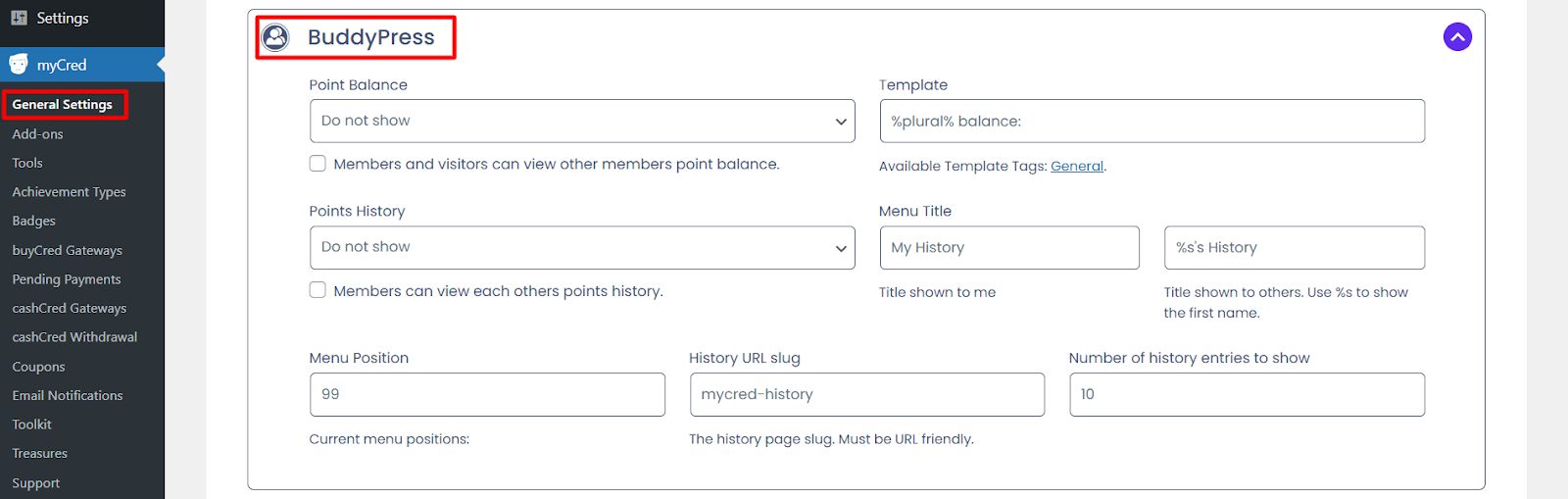Collapse BuddyPress section with purple chevron
Viewport: 1568px width, 499px height.
[x=1457, y=37]
